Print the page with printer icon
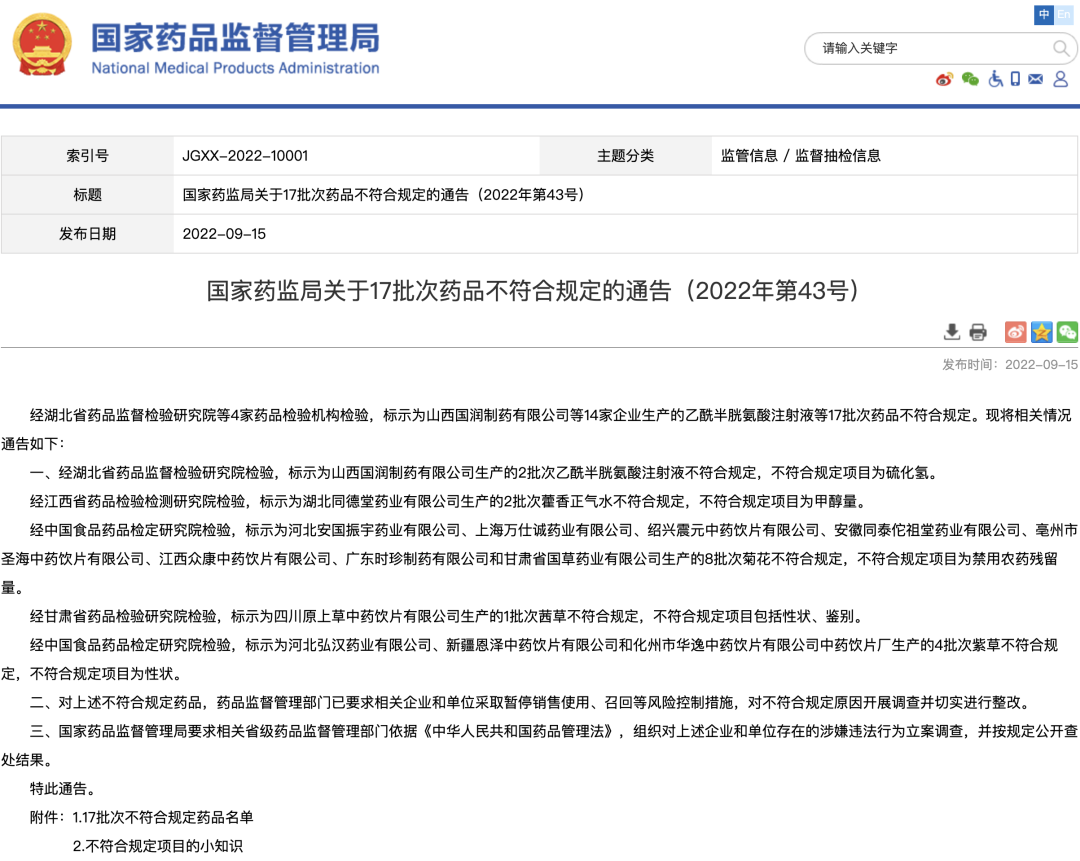Image resolution: width=1080 pixels, height=861 pixels. (x=977, y=332)
